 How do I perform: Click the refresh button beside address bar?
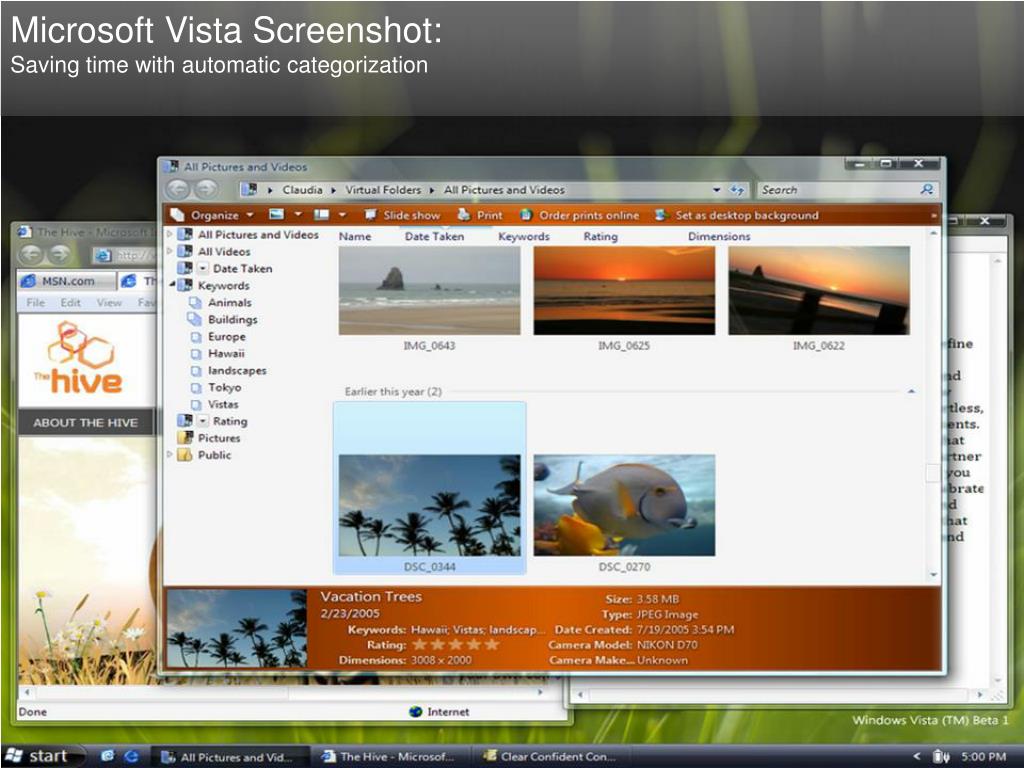(x=737, y=190)
